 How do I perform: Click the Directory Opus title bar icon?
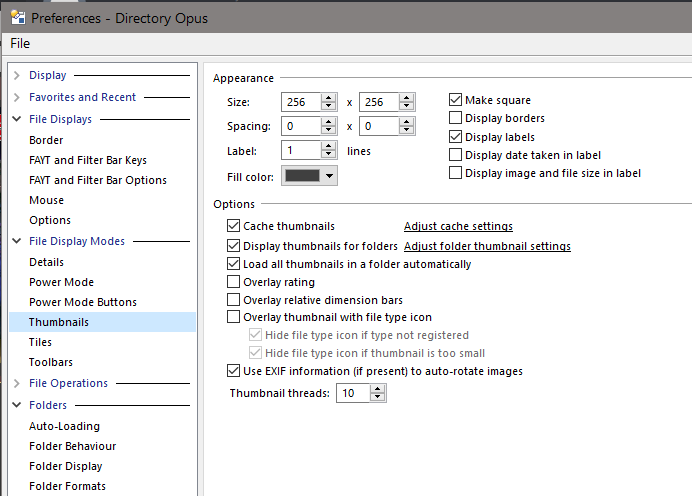tap(17, 17)
